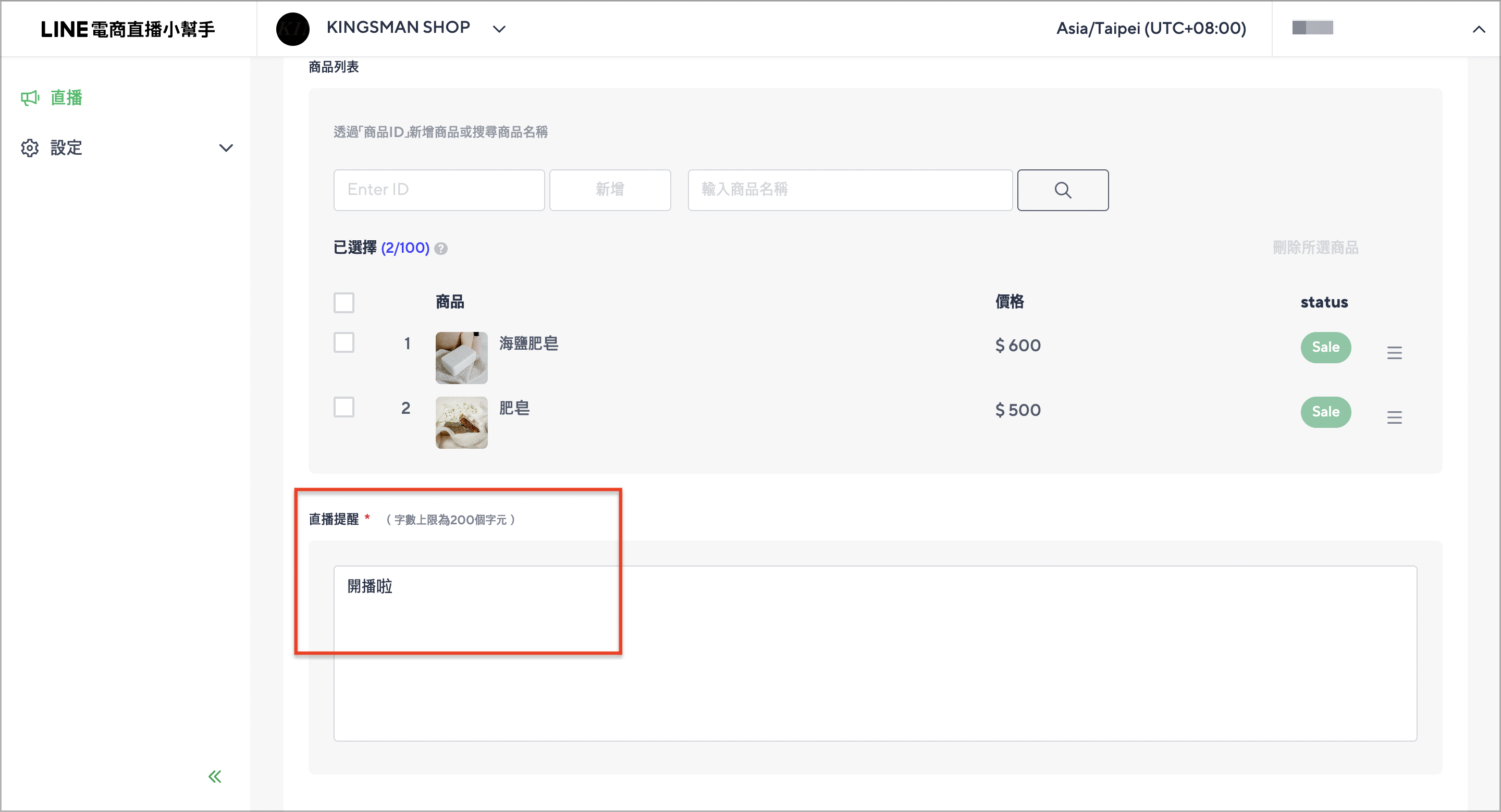Screen dimensions: 1501x812
Task: Click the Sale status badge for 海鹽肥皂
Action: (1325, 347)
